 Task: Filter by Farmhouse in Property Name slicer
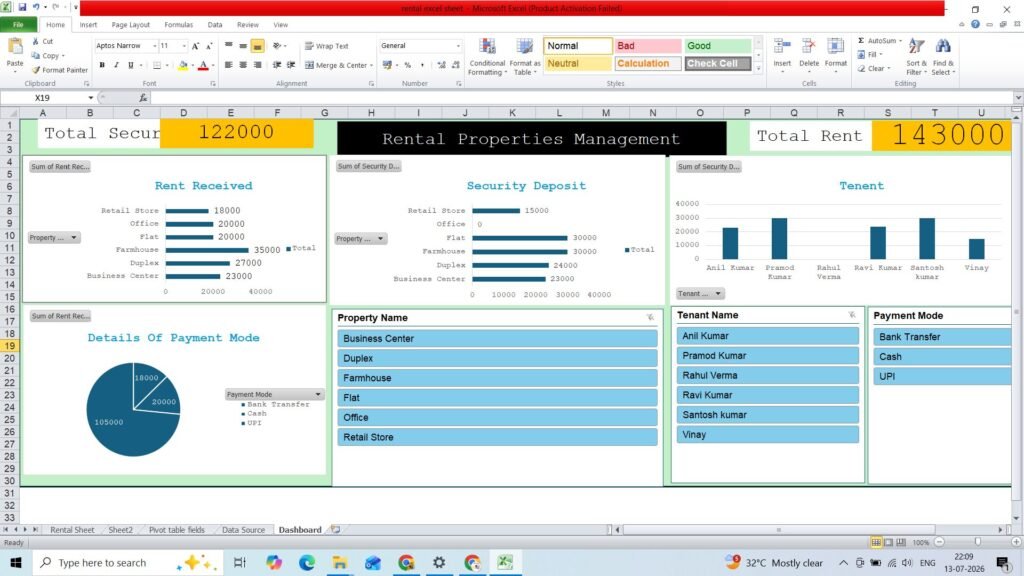[x=498, y=378]
